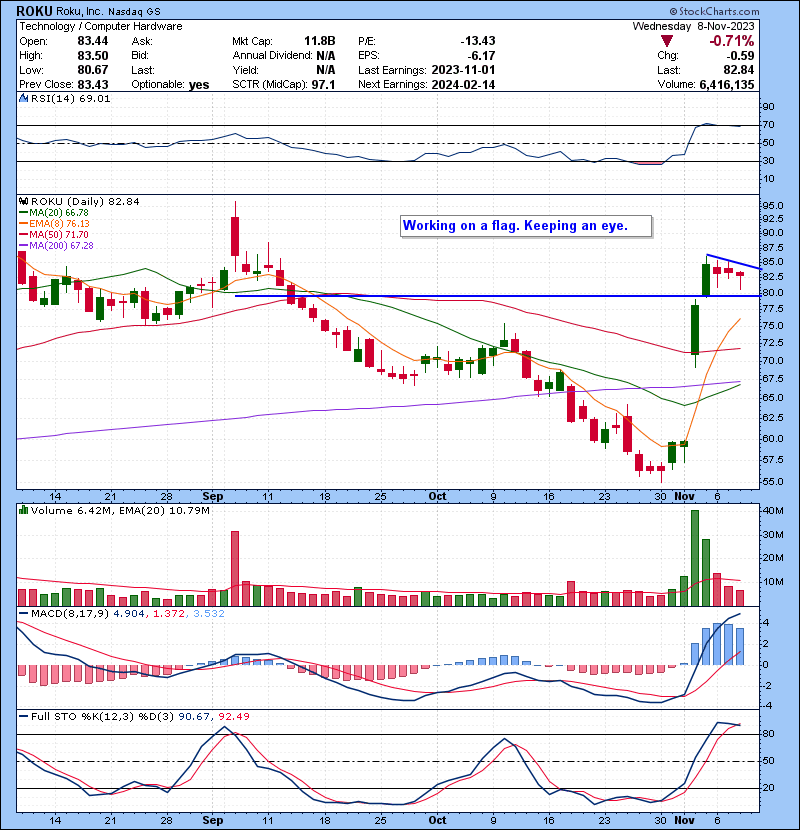Click the Sep label under the price chart
This screenshot has width=800, height=830.
point(213,497)
